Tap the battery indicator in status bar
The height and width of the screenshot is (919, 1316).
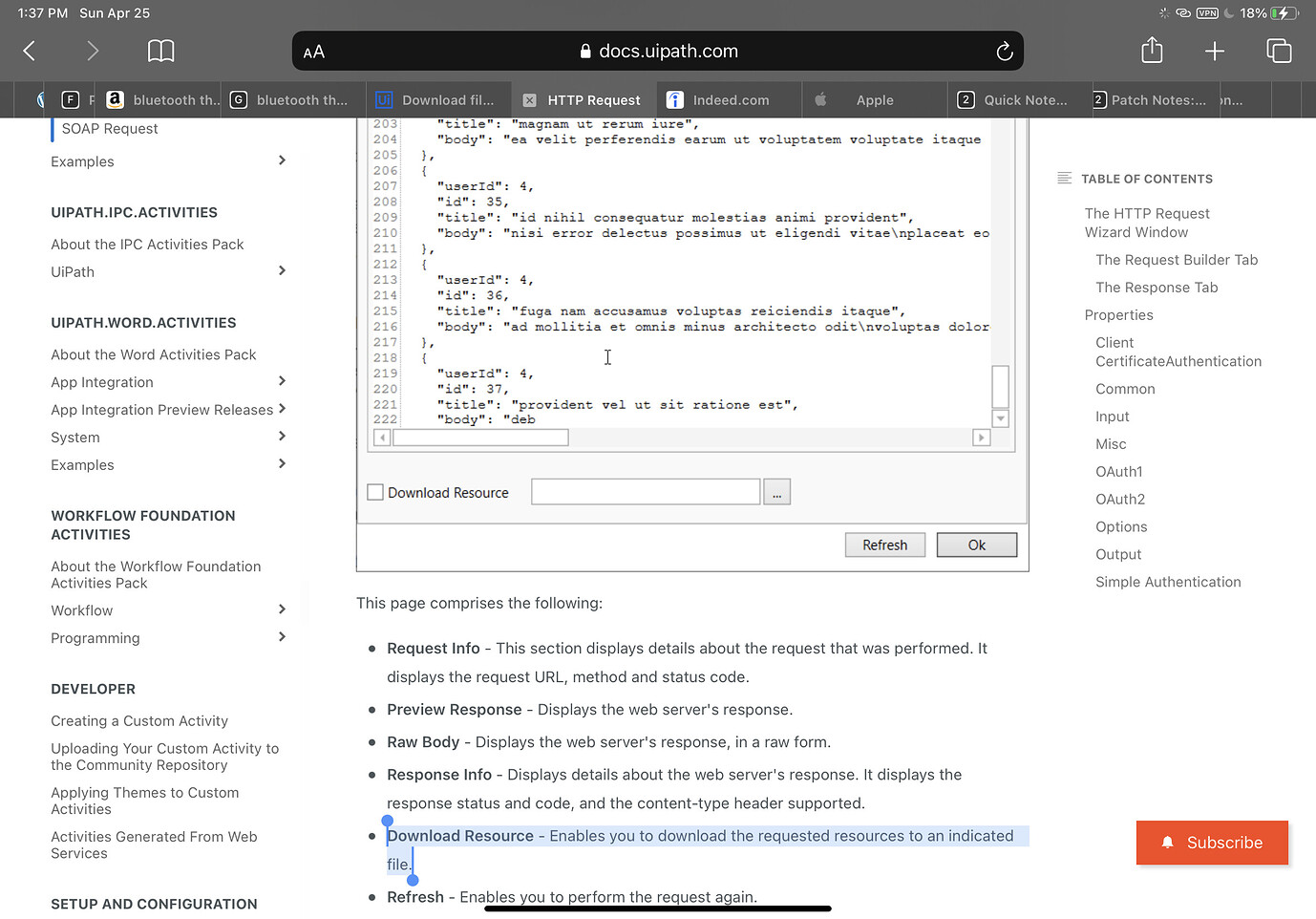tap(1285, 13)
